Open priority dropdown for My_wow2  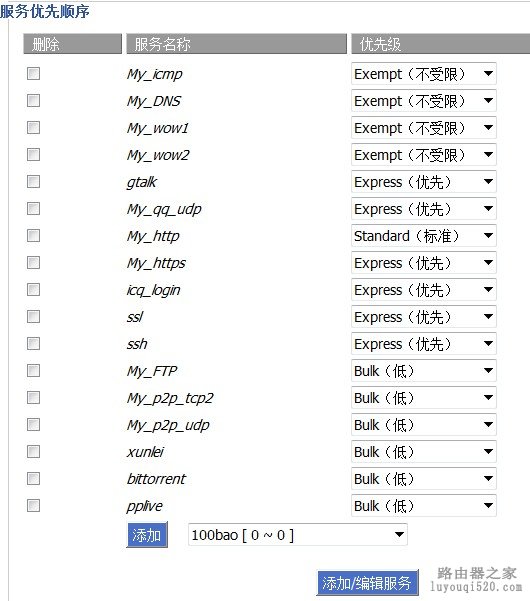coord(423,154)
